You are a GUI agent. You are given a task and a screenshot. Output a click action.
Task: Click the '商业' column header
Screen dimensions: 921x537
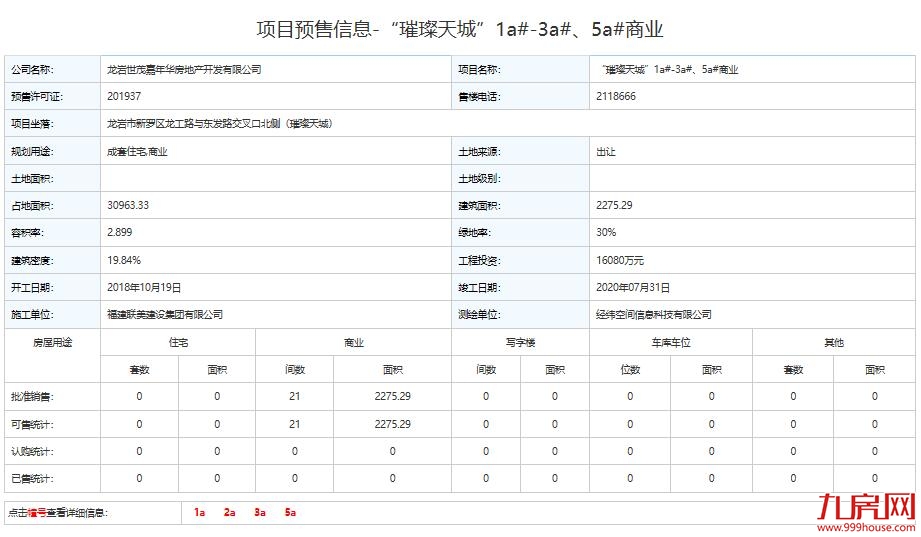click(x=354, y=343)
